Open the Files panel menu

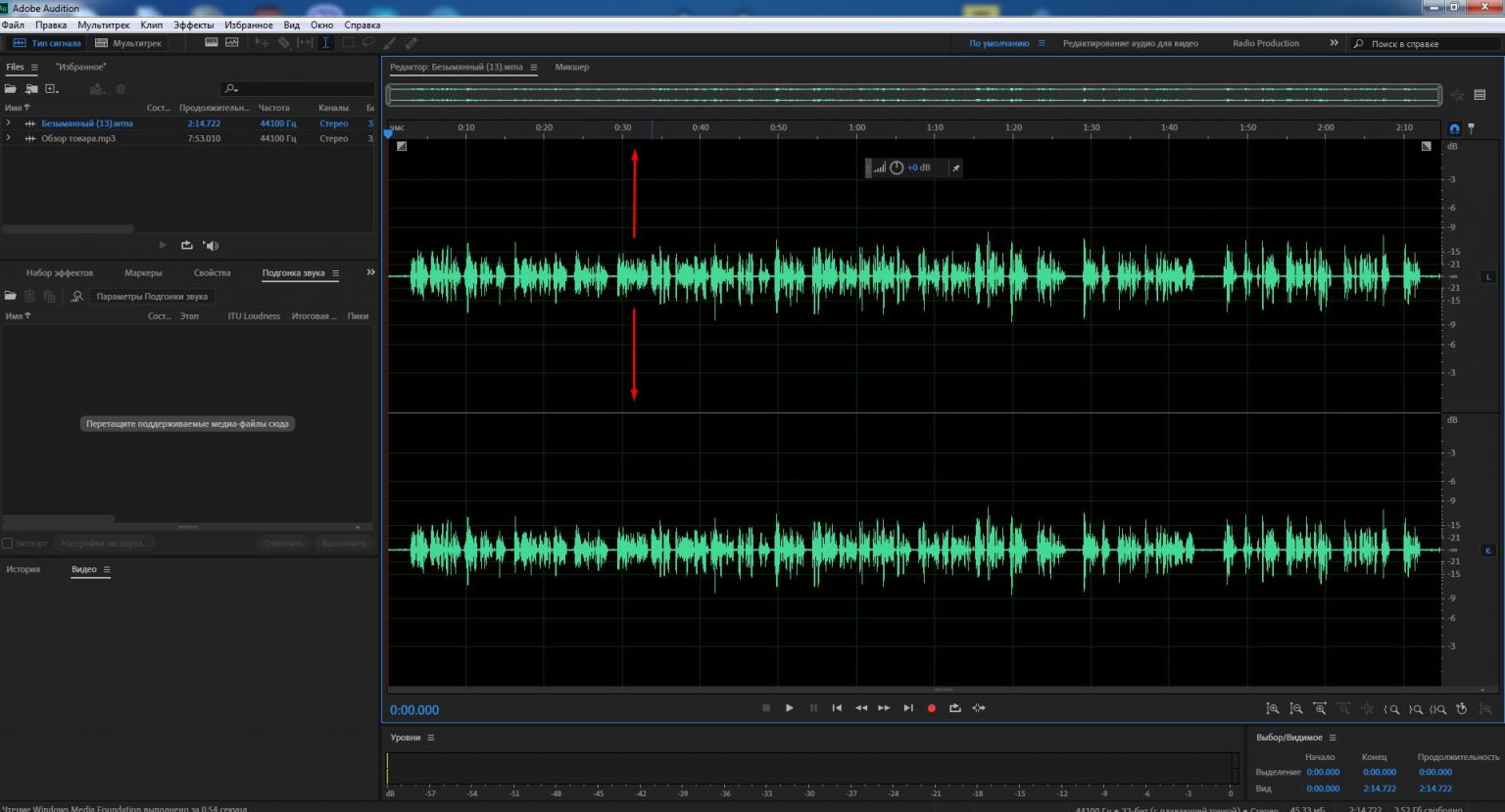[x=34, y=68]
